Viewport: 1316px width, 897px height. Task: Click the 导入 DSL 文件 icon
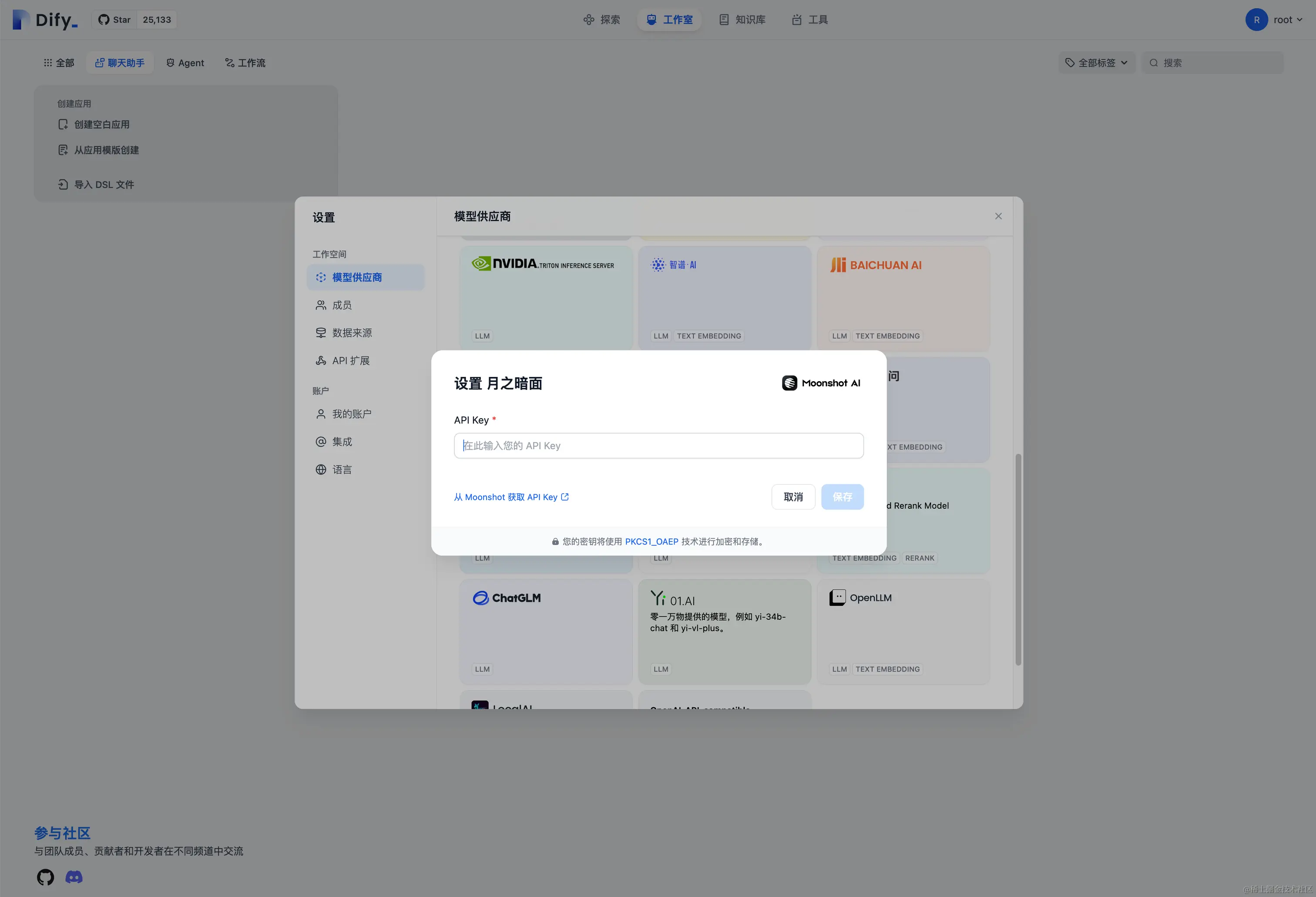pos(63,185)
